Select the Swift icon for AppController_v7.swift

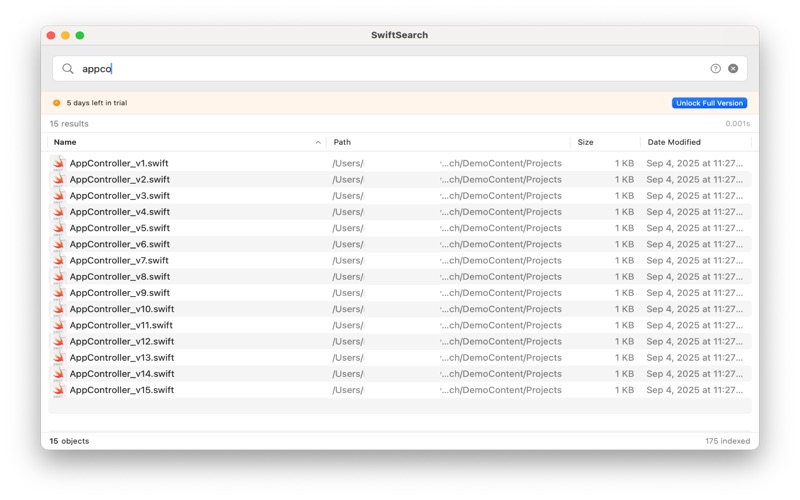tap(59, 260)
